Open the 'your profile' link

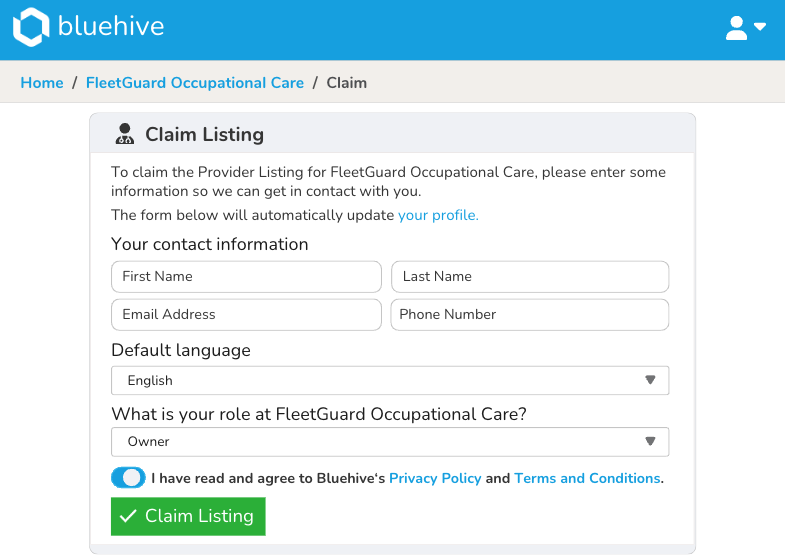click(438, 215)
